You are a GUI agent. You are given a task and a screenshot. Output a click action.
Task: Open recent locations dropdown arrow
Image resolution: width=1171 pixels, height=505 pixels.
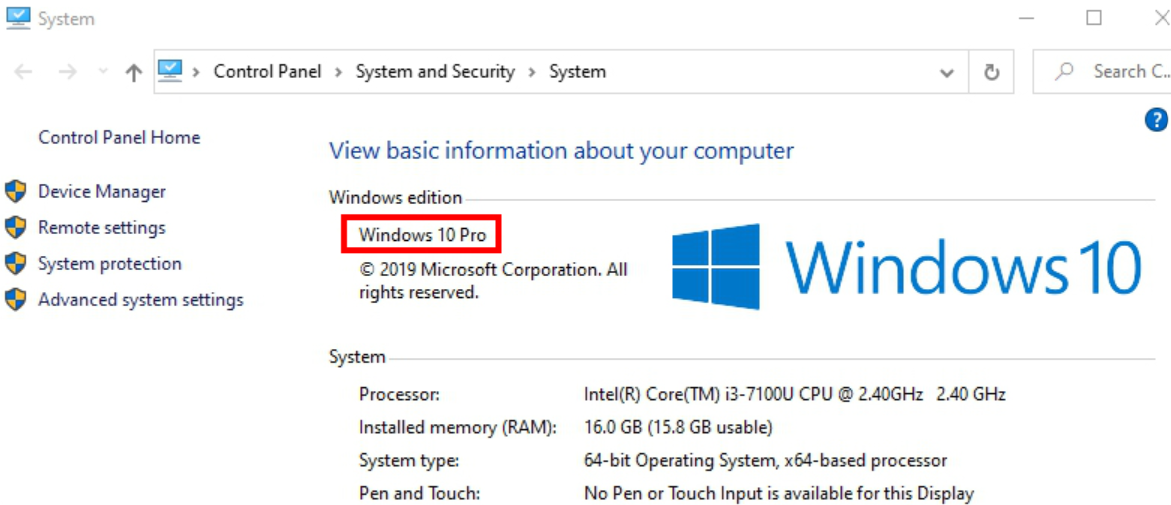(x=104, y=72)
